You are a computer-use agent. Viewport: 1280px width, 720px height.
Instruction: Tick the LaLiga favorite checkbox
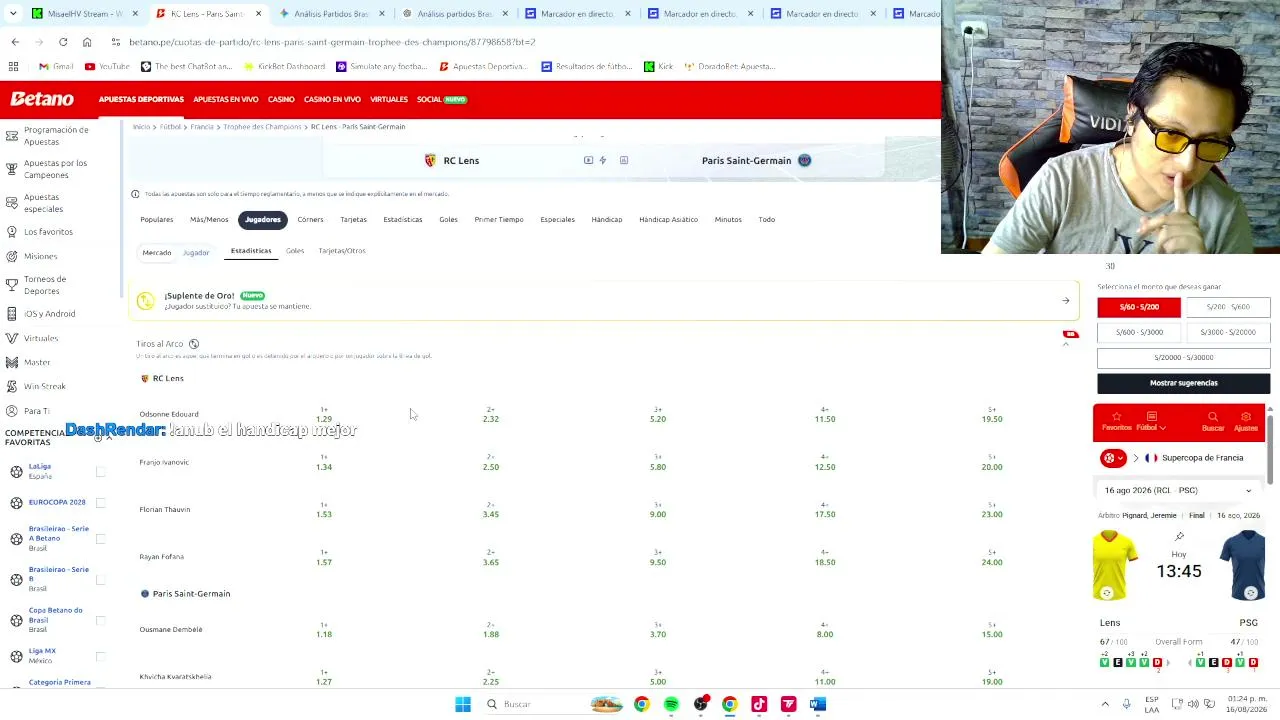pos(100,471)
